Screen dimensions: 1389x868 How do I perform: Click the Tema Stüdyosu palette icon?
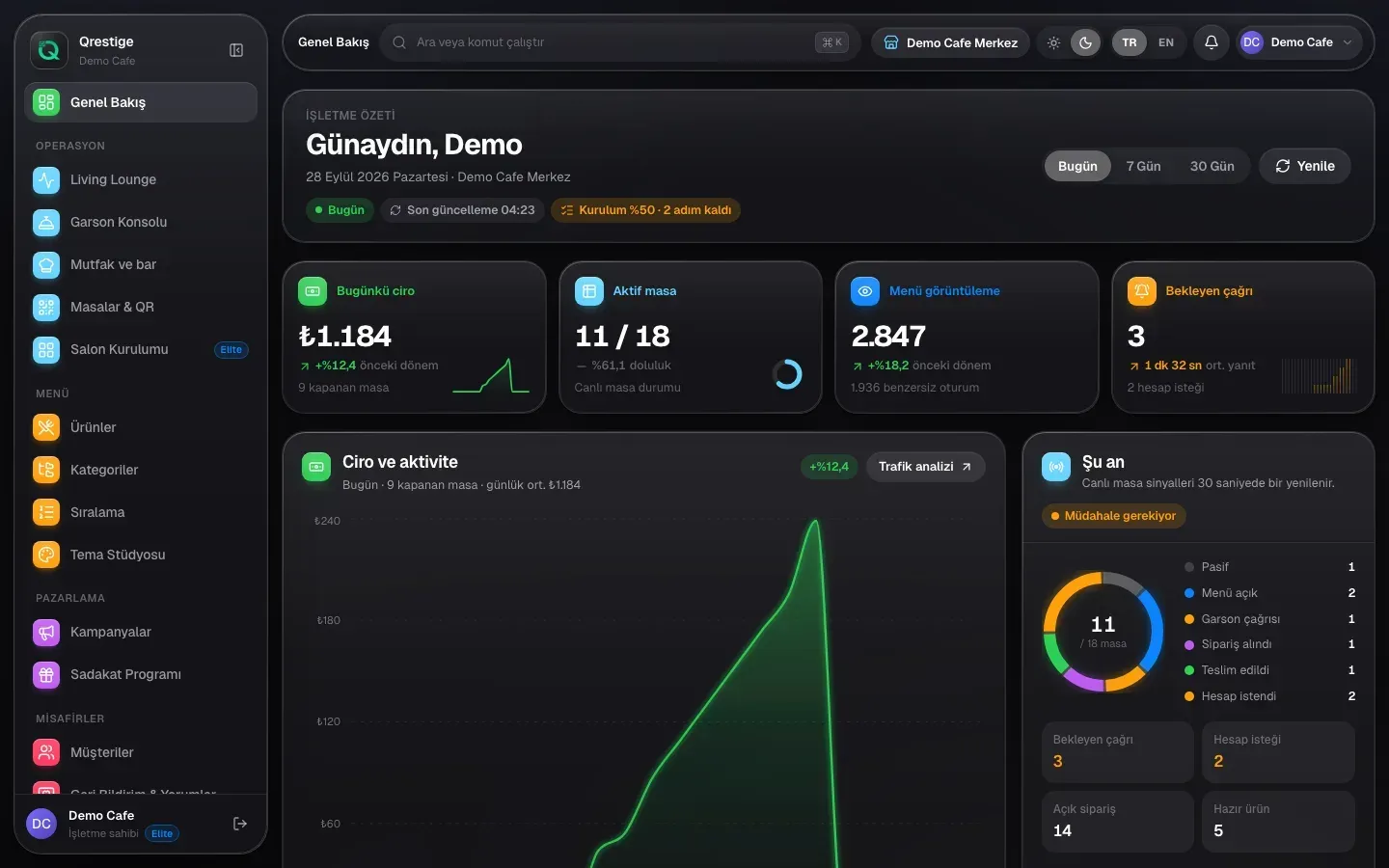46,555
